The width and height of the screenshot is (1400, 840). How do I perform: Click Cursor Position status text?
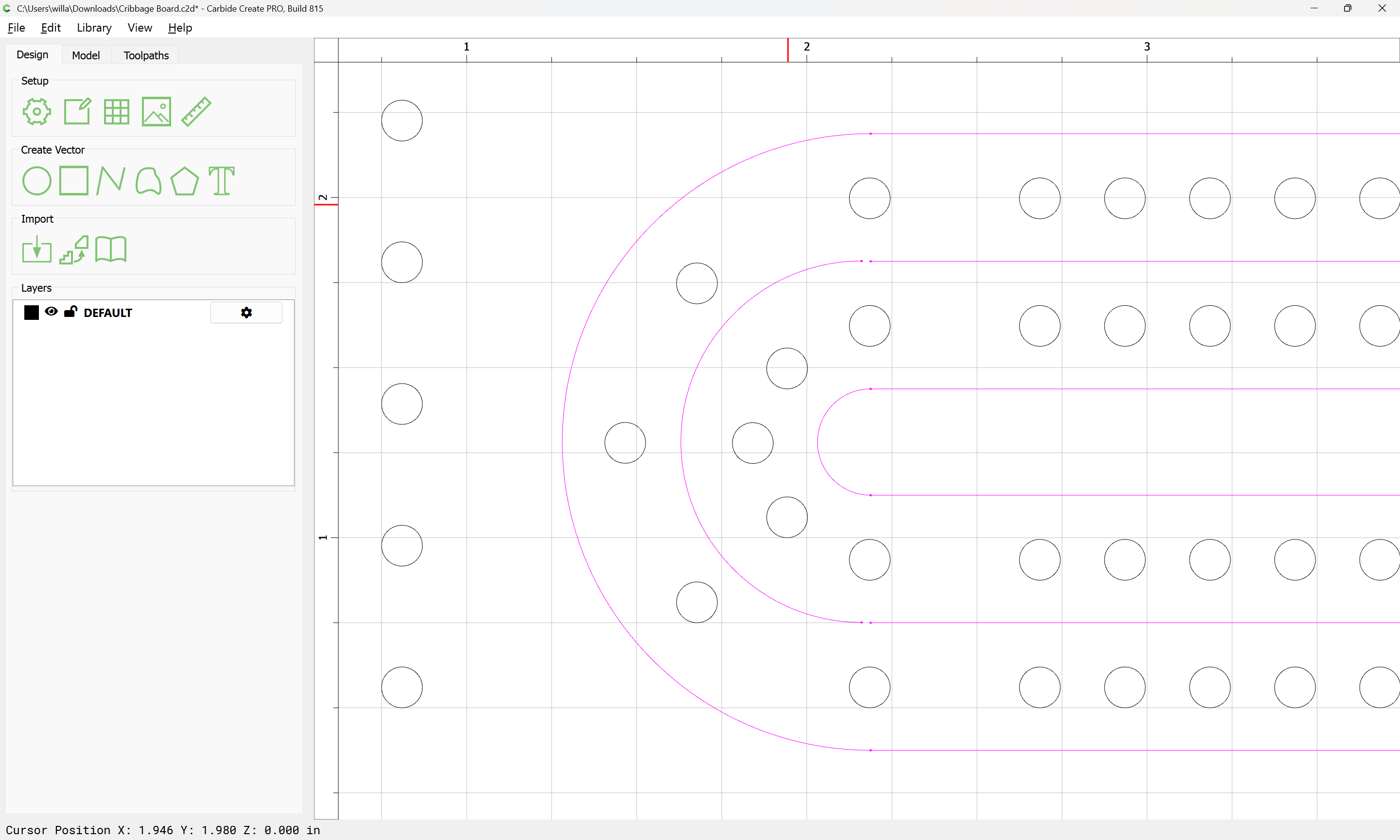pos(163,830)
